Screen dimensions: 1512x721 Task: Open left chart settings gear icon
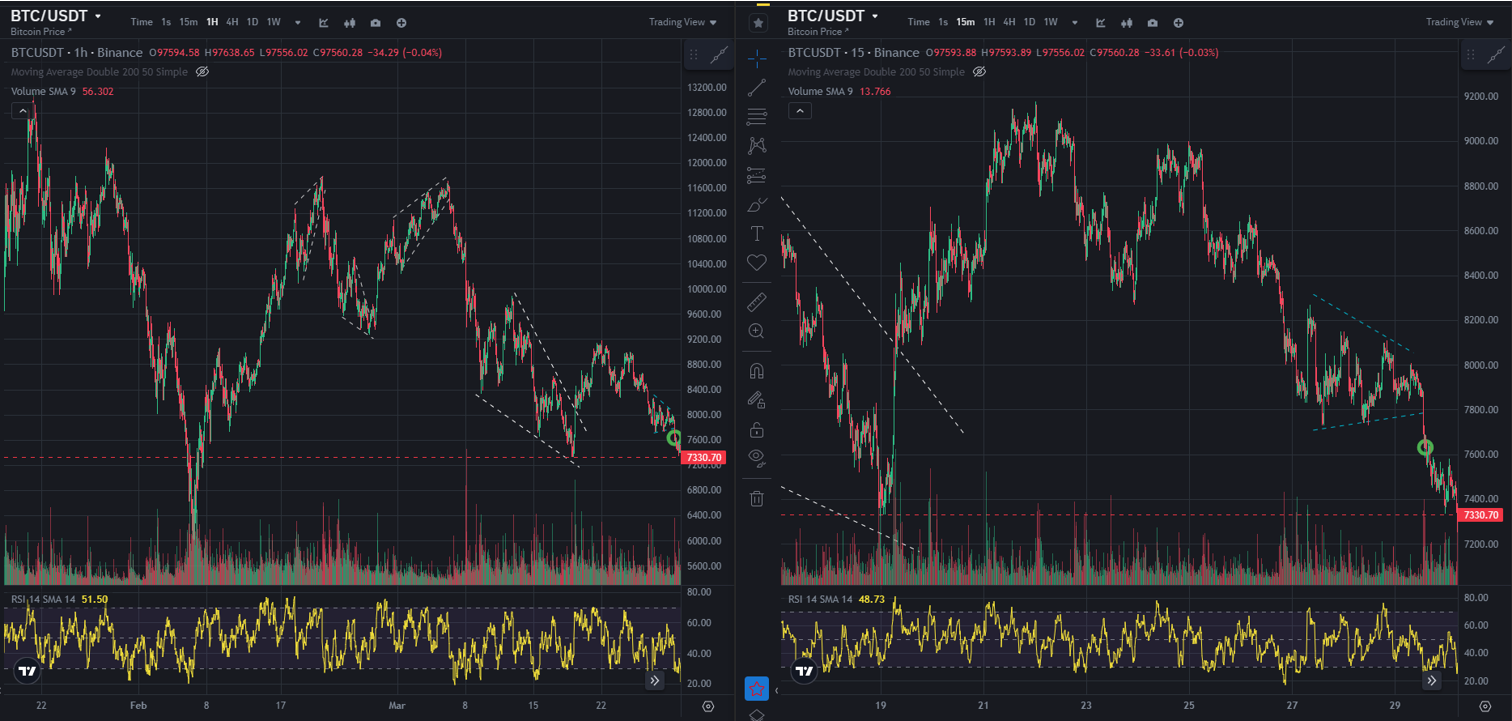coord(709,707)
